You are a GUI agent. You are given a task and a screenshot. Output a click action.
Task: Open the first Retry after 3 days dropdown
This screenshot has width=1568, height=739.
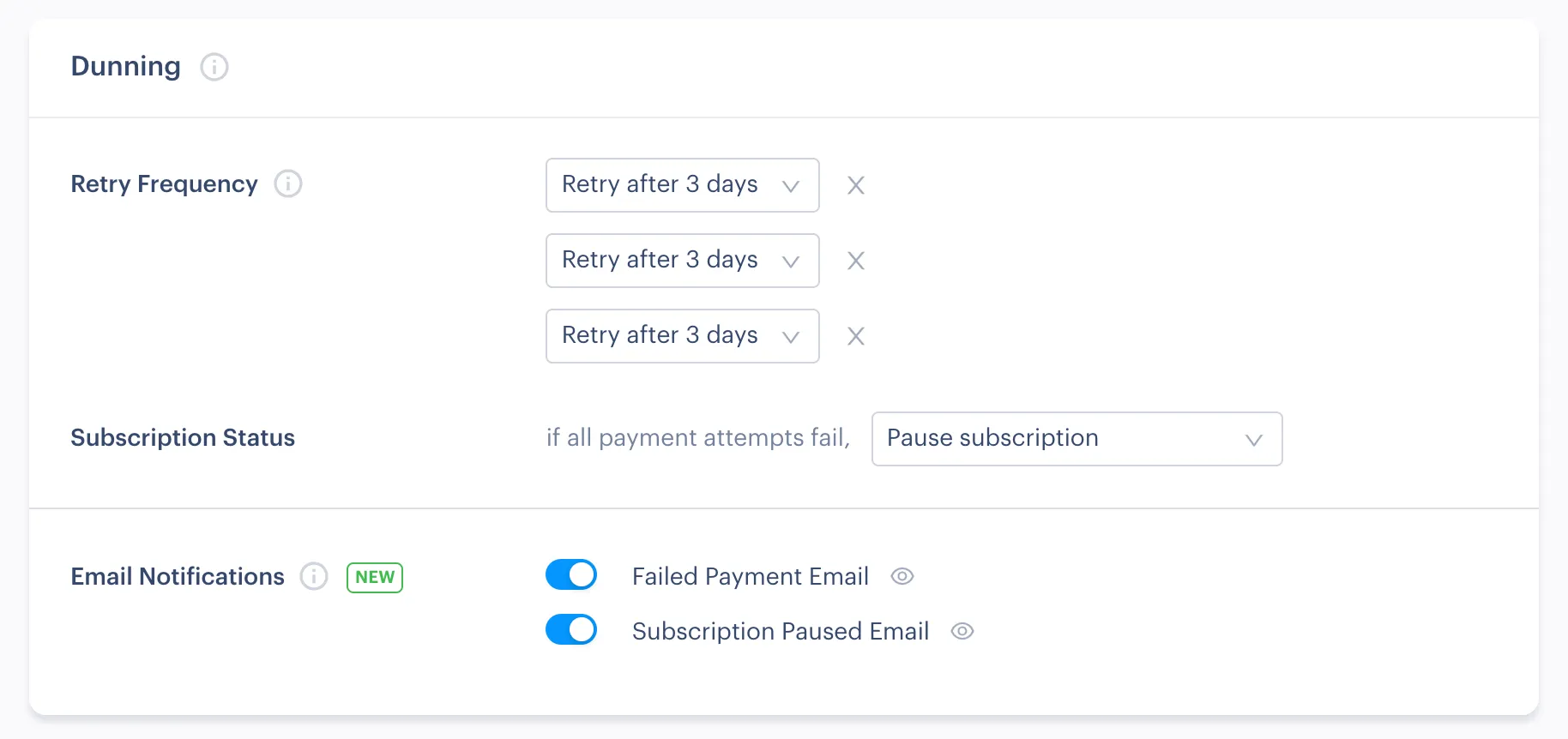coord(682,185)
